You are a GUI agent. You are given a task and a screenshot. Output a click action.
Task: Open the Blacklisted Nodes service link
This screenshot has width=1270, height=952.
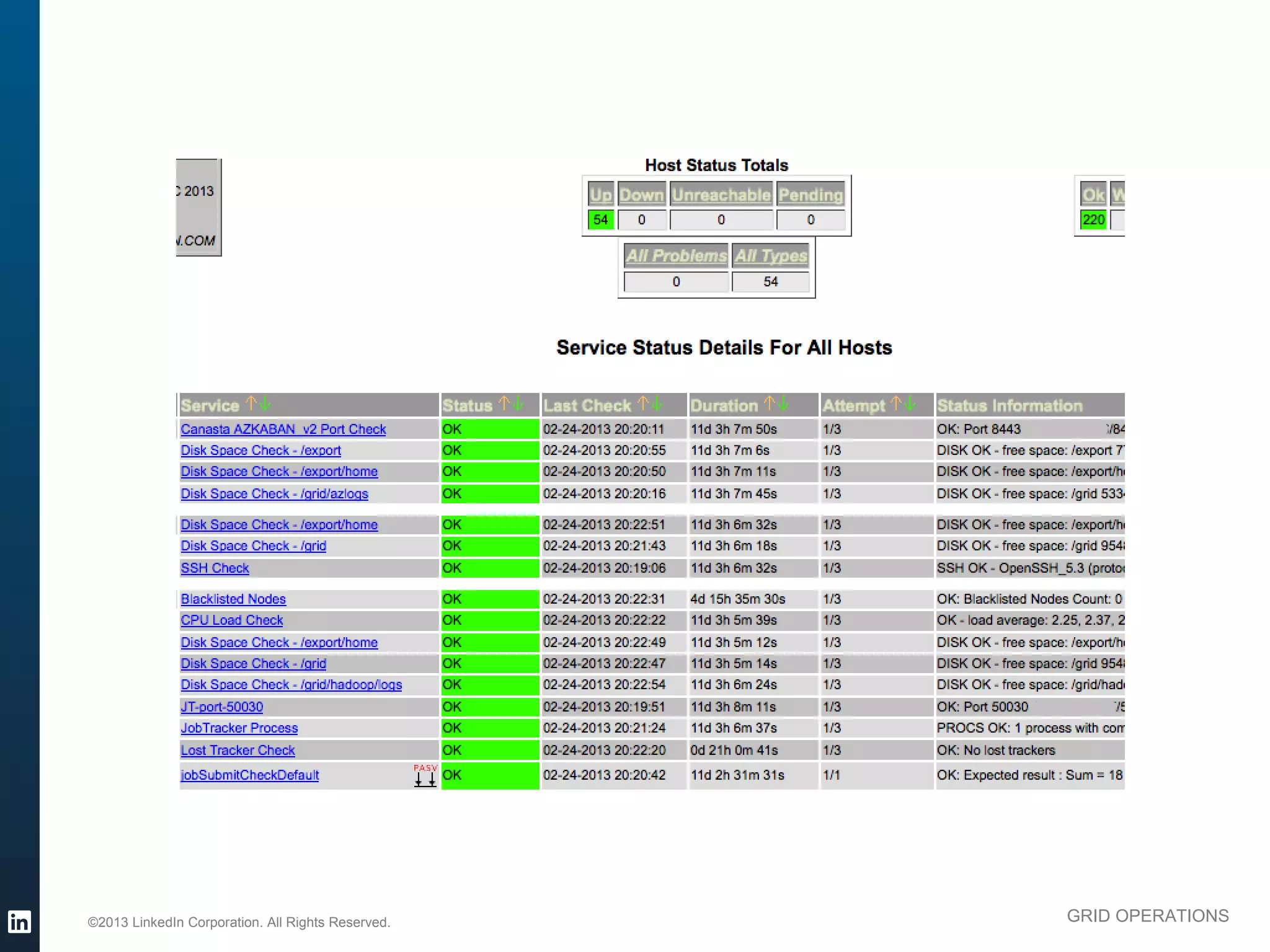coord(233,599)
